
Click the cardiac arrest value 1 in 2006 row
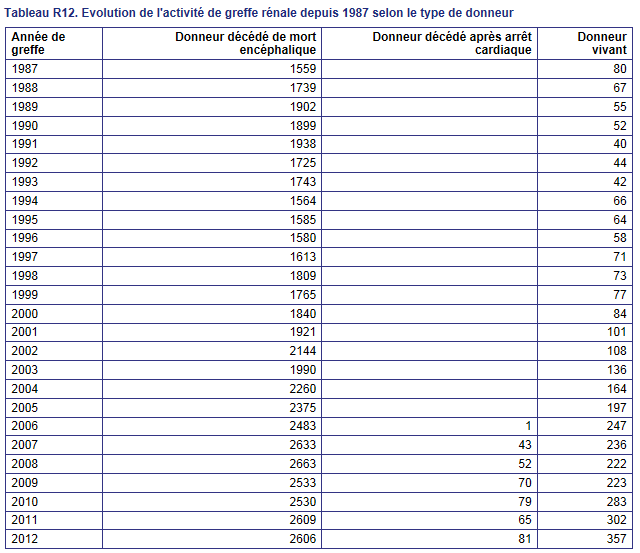point(528,426)
